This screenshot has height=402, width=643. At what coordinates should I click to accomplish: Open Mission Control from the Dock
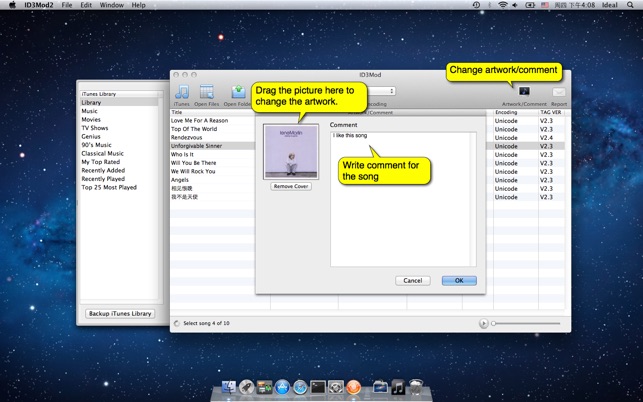tap(264, 387)
